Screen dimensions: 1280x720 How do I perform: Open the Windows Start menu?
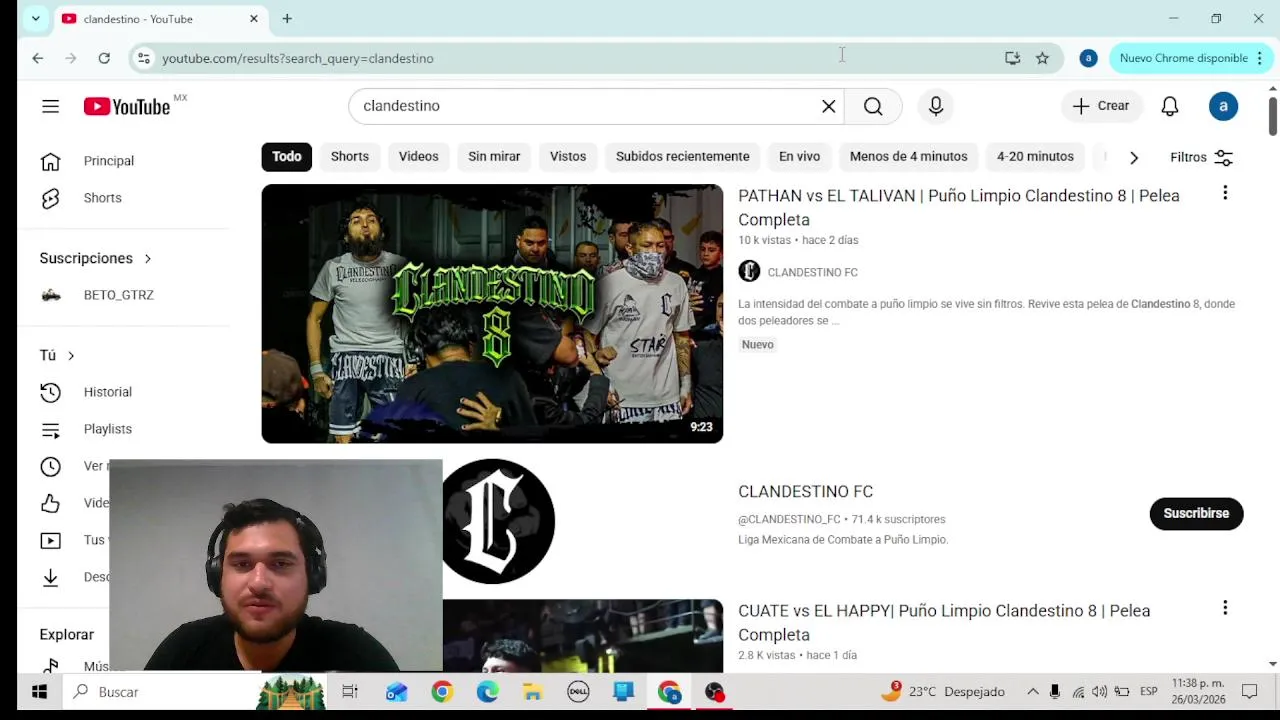click(39, 692)
